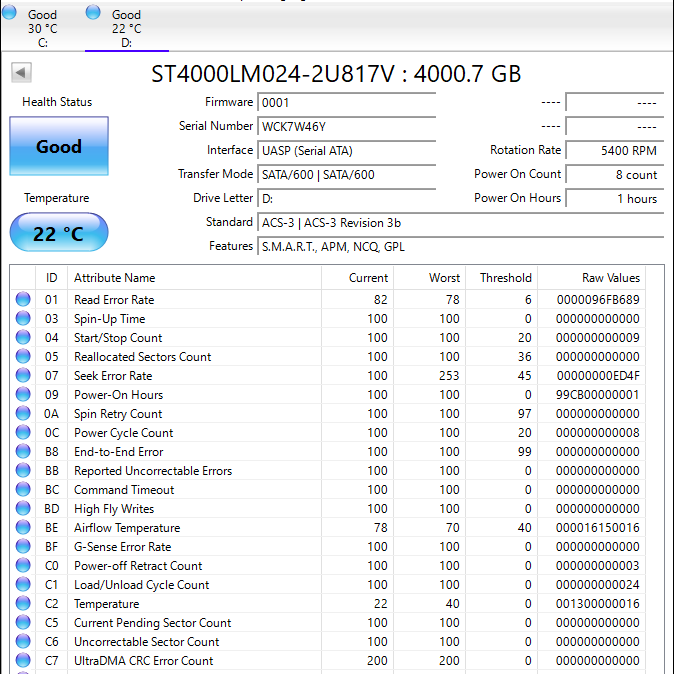Click Transfer Mode field SATA/600

click(346, 175)
